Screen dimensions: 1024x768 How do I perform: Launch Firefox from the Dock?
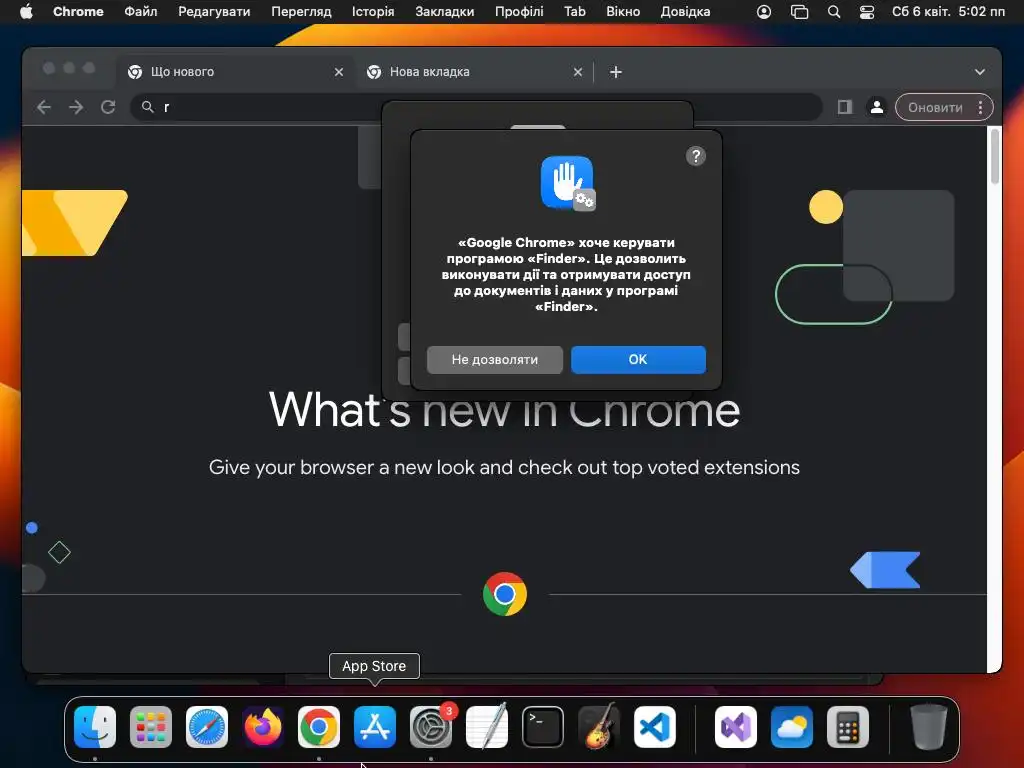(x=263, y=727)
